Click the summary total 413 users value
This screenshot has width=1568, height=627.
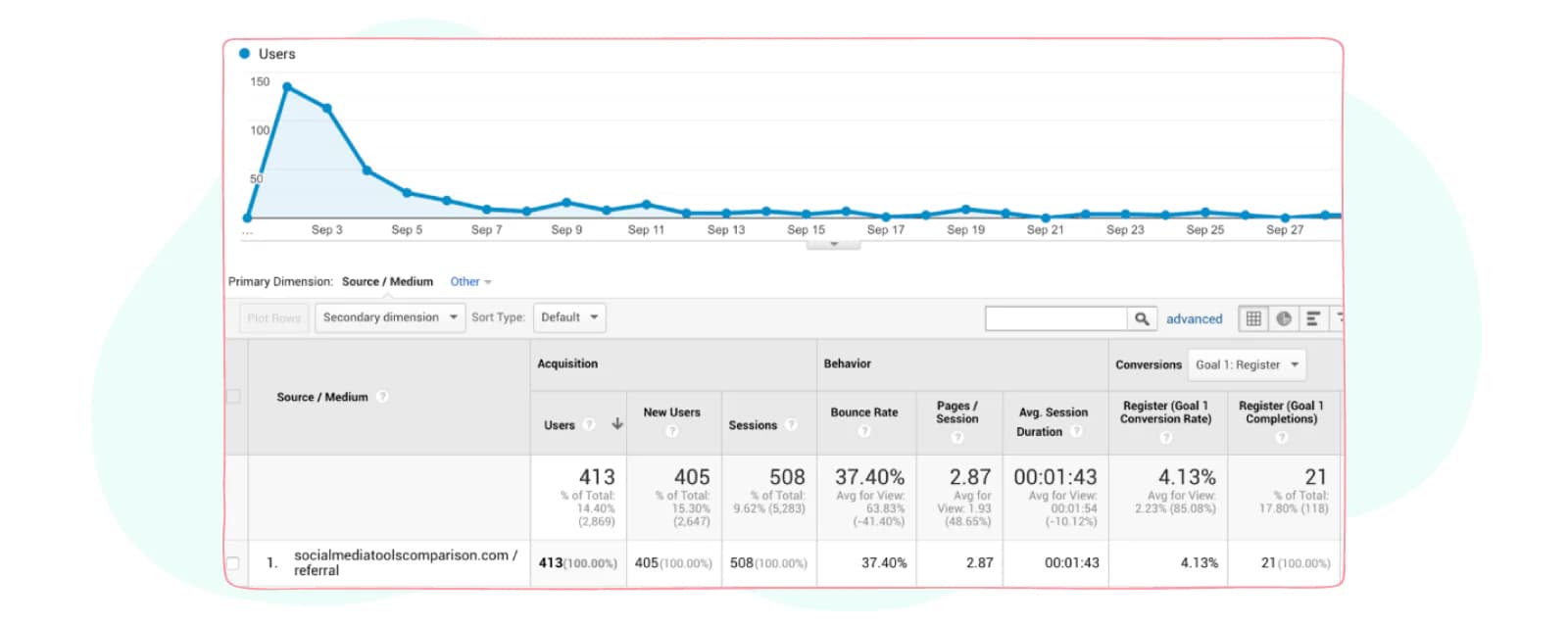tap(597, 477)
